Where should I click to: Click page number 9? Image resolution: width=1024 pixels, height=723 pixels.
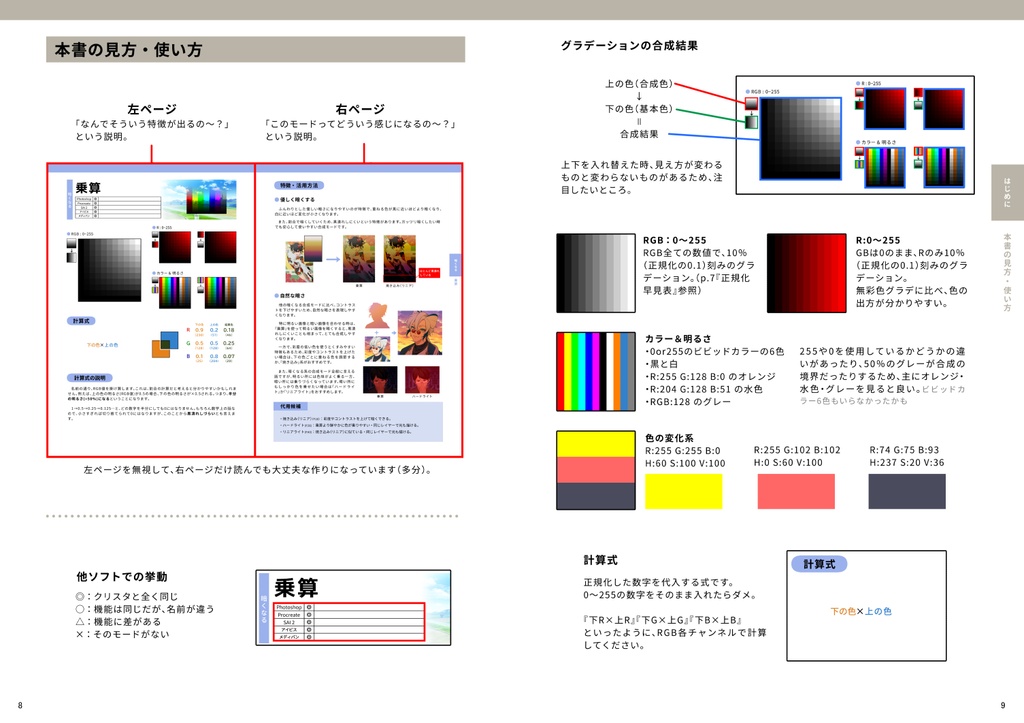tap(1003, 705)
